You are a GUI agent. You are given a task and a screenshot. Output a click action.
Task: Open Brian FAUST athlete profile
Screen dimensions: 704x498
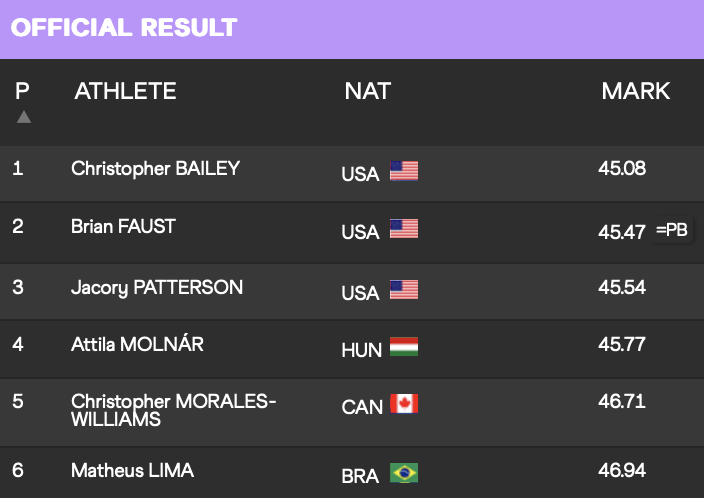pos(123,226)
